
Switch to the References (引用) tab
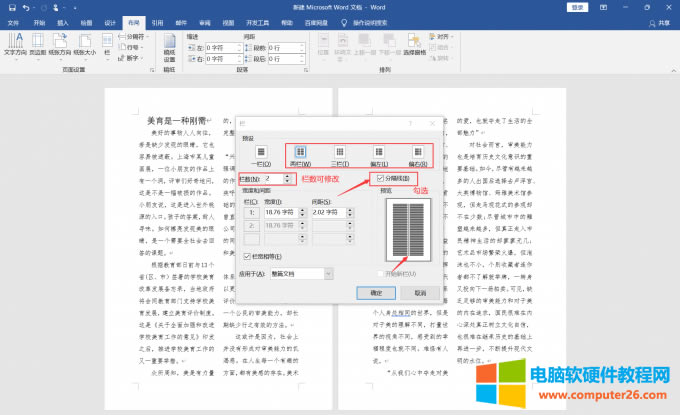tap(157, 23)
